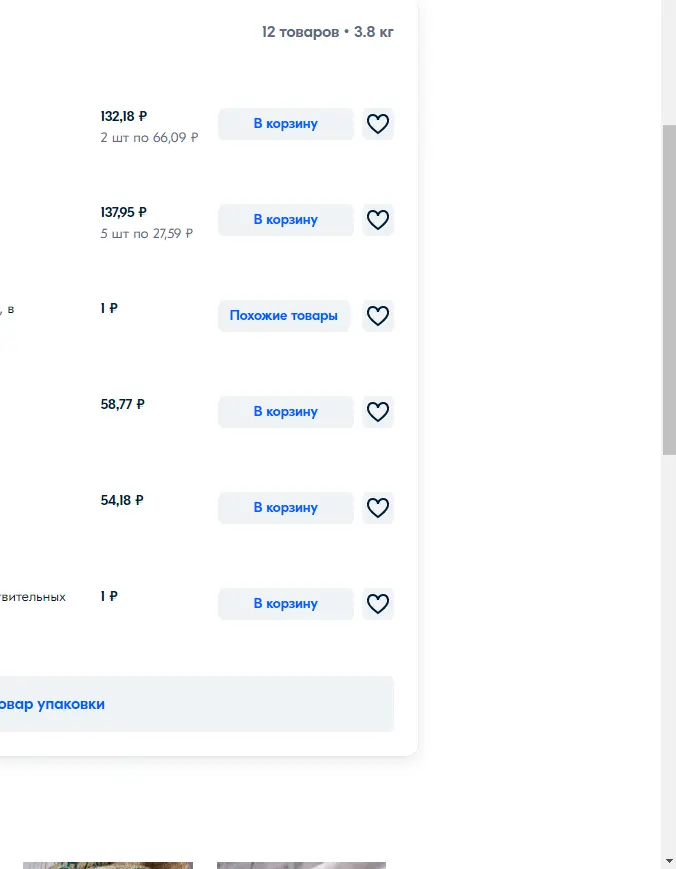The image size is (676, 869).
Task: Favorite the item priced 58,77 ₽
Action: click(378, 412)
